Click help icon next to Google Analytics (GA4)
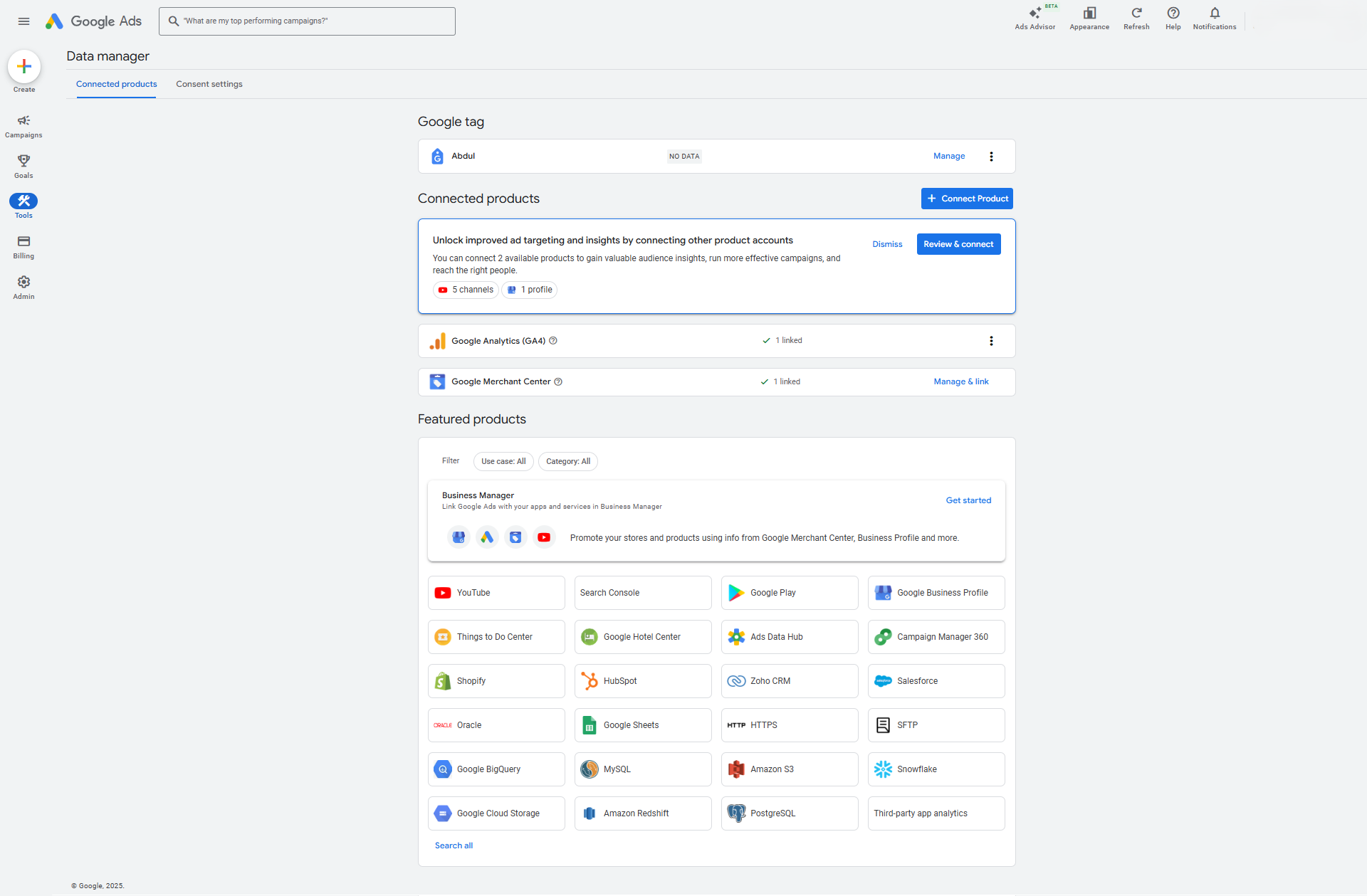 (553, 341)
